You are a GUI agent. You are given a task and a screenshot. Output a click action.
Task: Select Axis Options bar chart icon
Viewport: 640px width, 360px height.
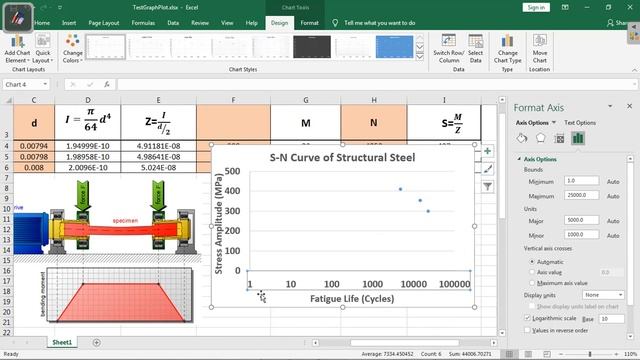click(578, 138)
